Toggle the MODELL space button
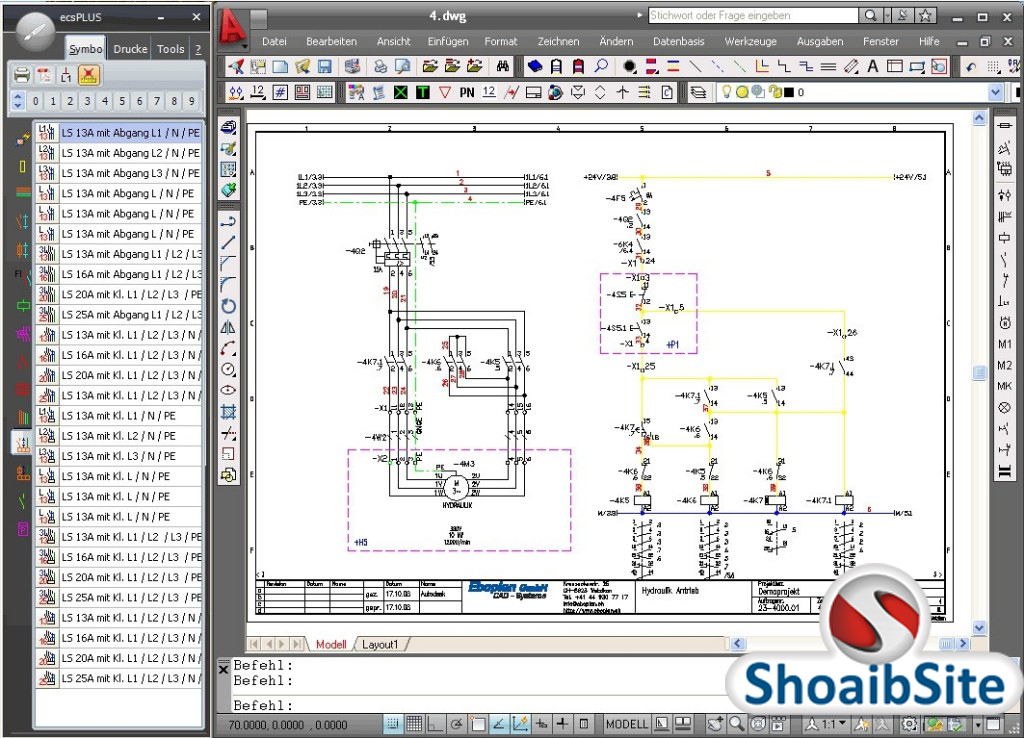1024x738 pixels. [626, 724]
